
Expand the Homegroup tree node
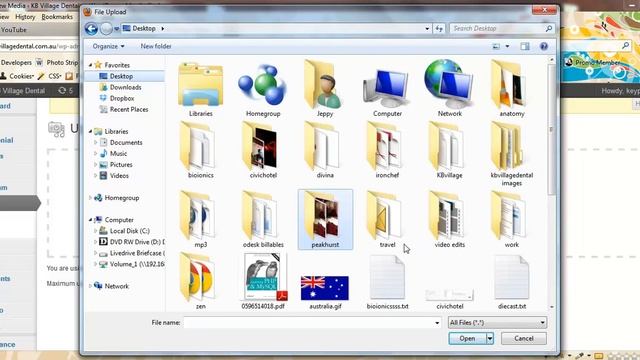(x=91, y=198)
